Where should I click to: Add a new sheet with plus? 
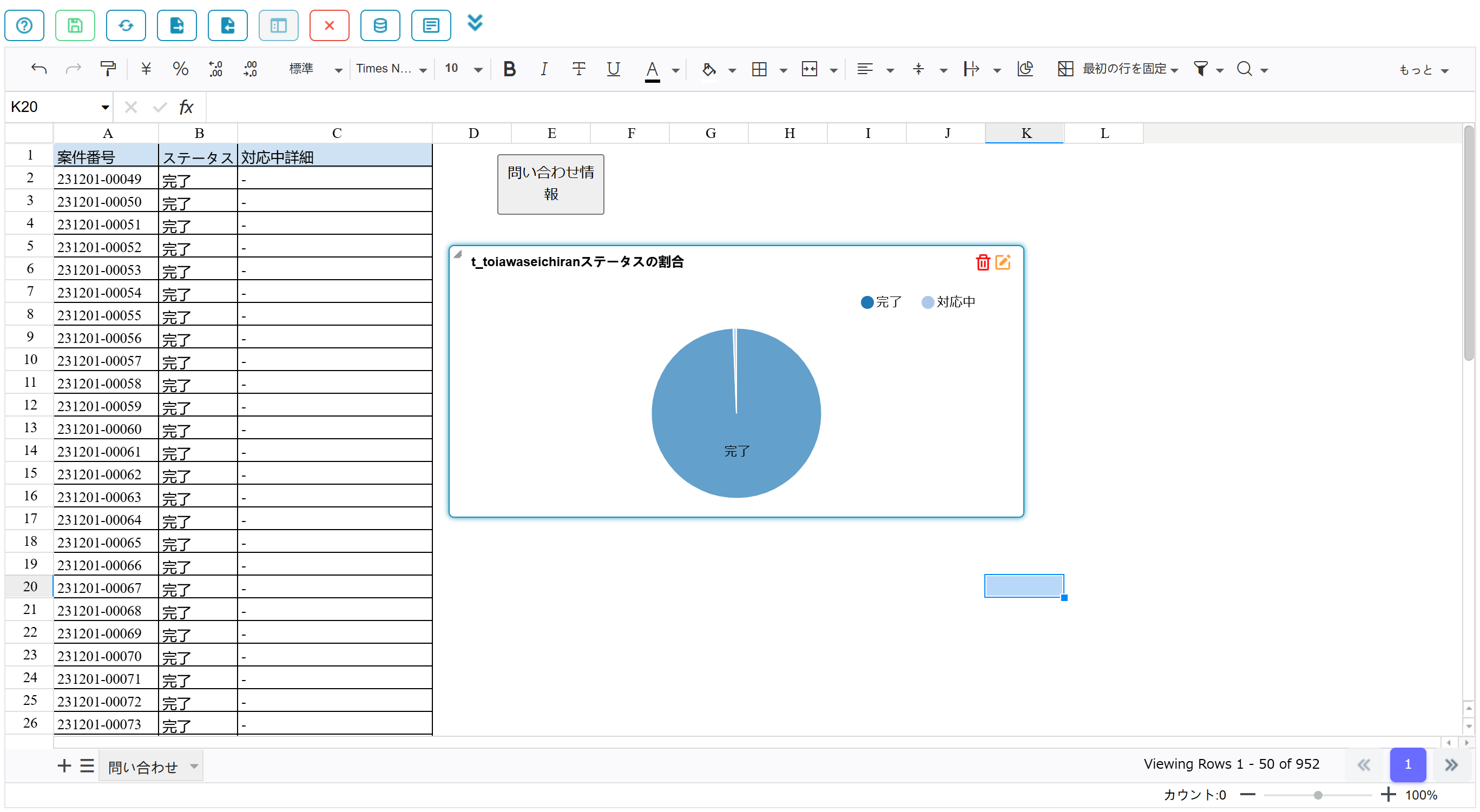pyautogui.click(x=64, y=765)
